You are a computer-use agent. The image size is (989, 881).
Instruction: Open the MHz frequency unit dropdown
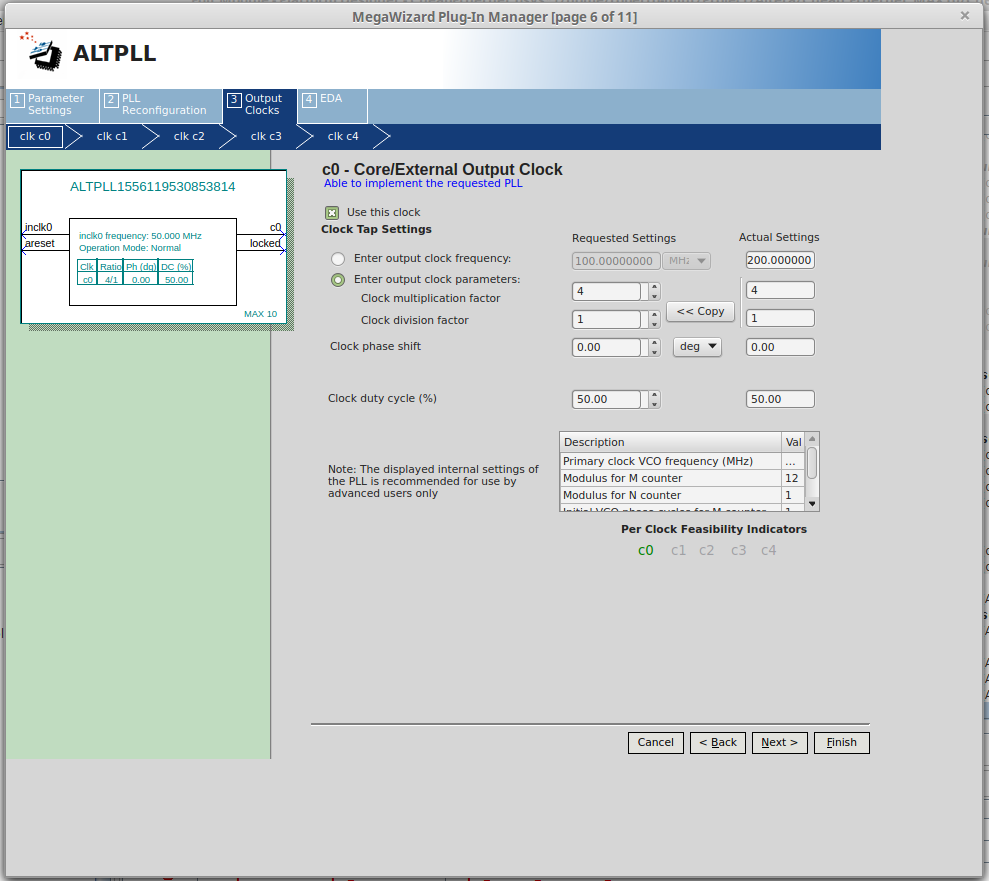coord(686,261)
